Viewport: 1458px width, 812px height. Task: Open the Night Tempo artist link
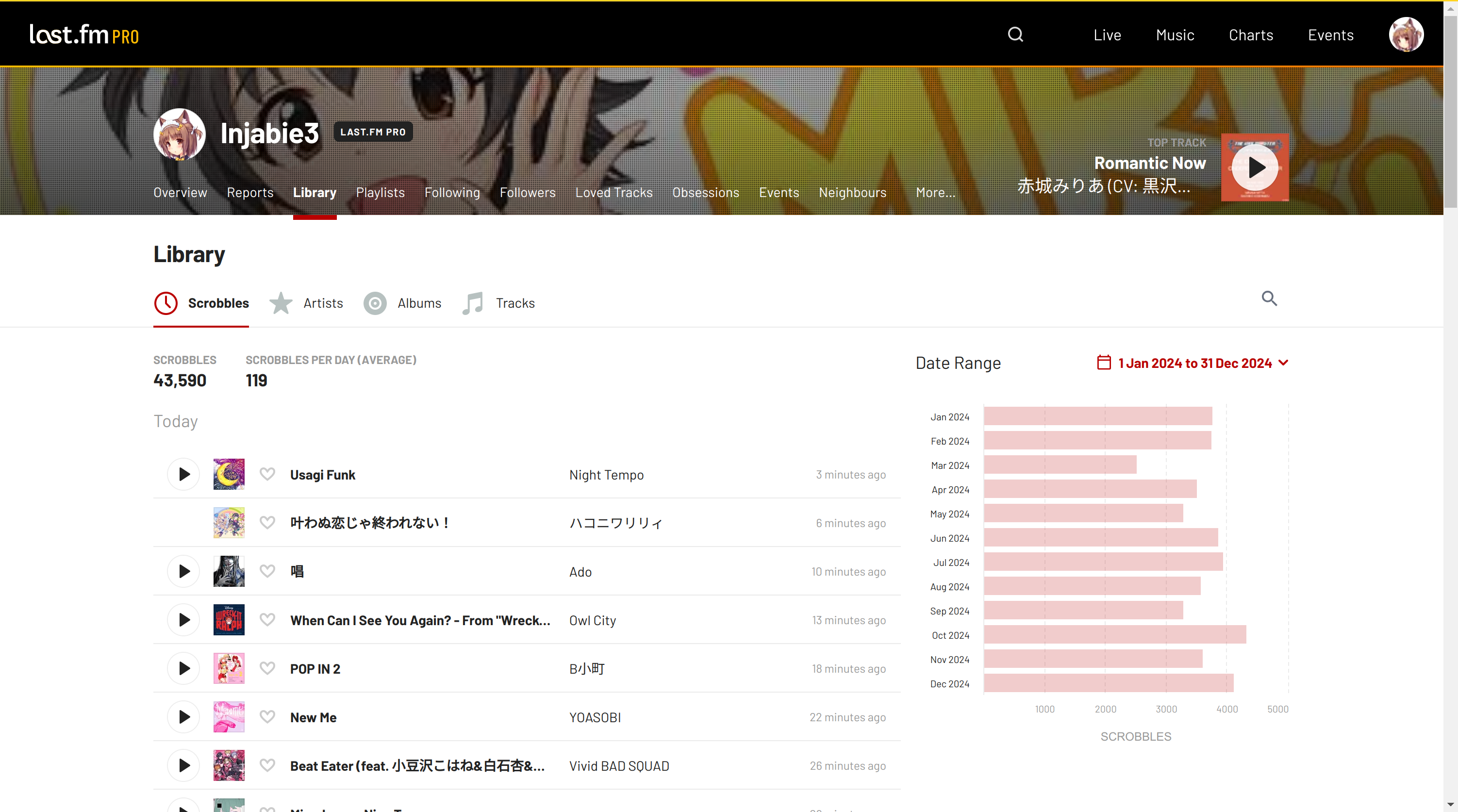point(606,475)
